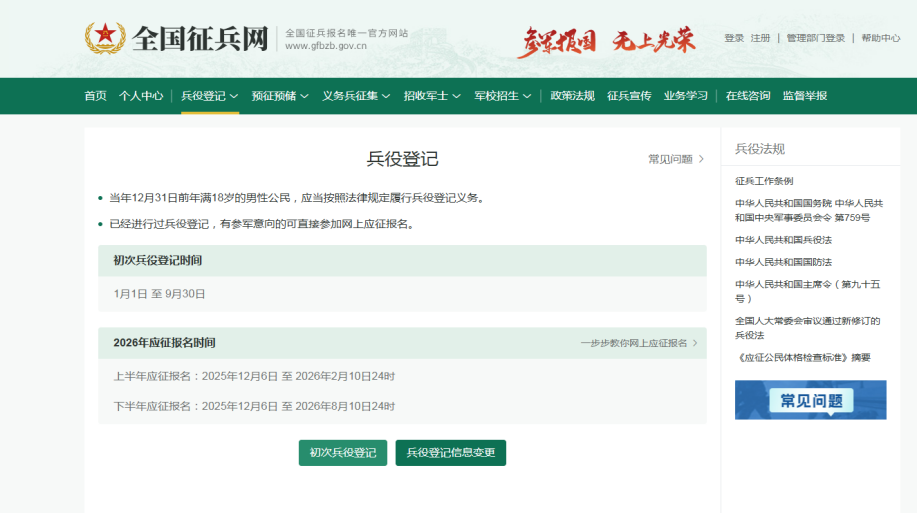Expand the 预征预储 dropdown menu

click(279, 96)
